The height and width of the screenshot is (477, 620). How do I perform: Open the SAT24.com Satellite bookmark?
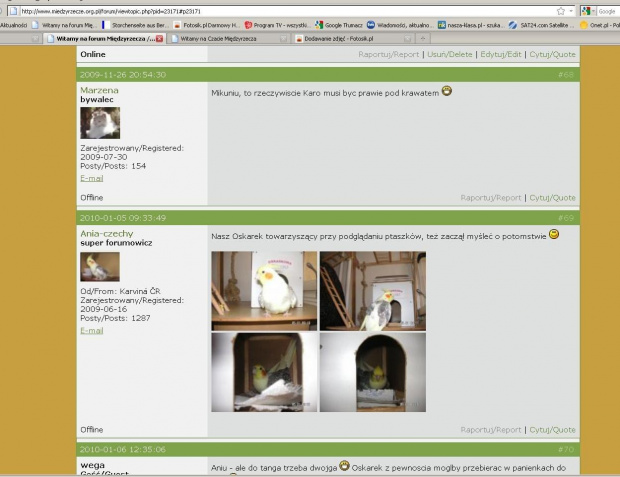541,25
